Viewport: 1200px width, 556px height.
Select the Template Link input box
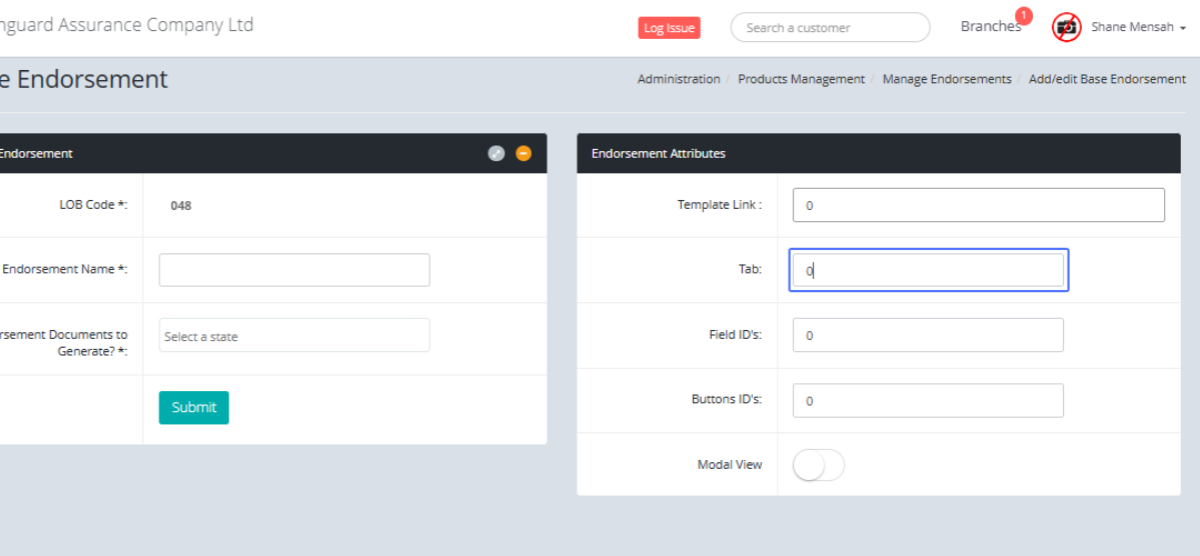978,205
